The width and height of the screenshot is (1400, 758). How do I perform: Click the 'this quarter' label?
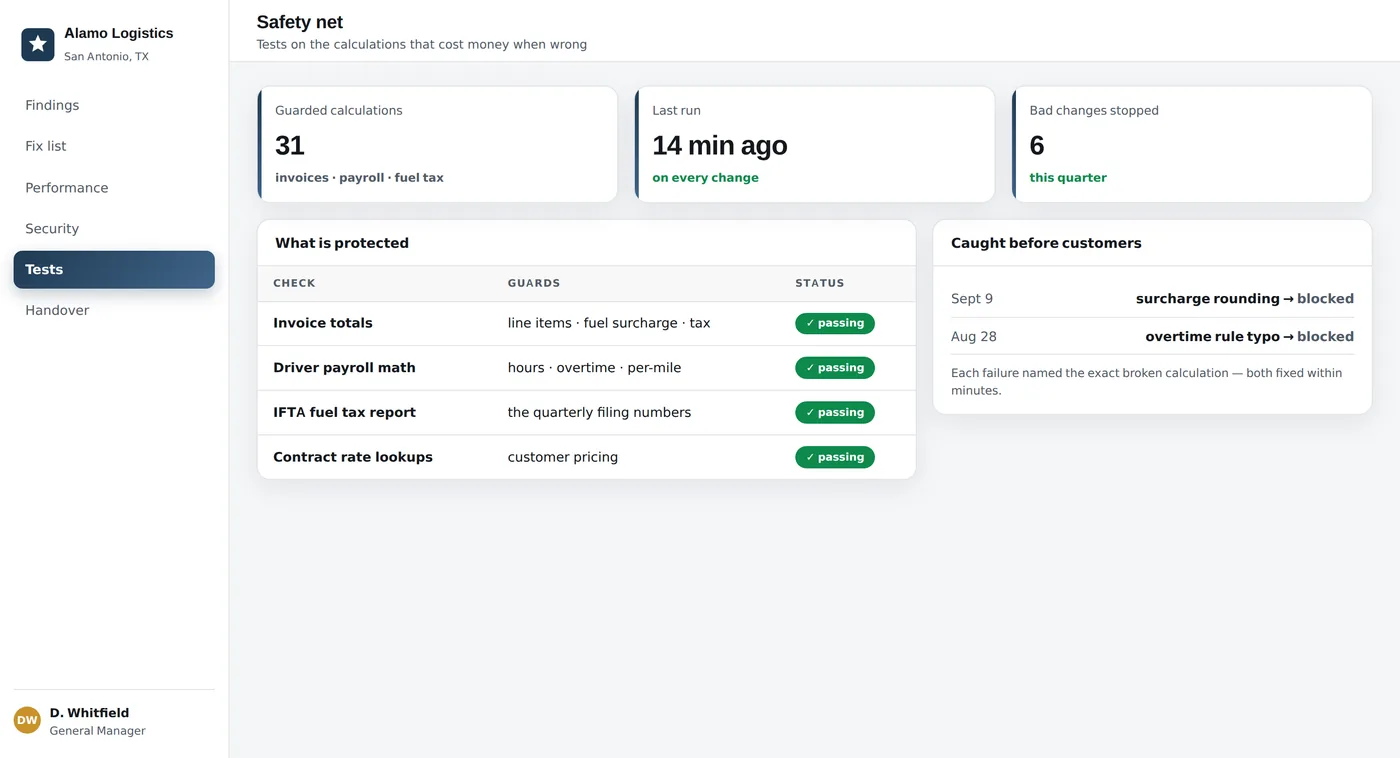tap(1068, 178)
